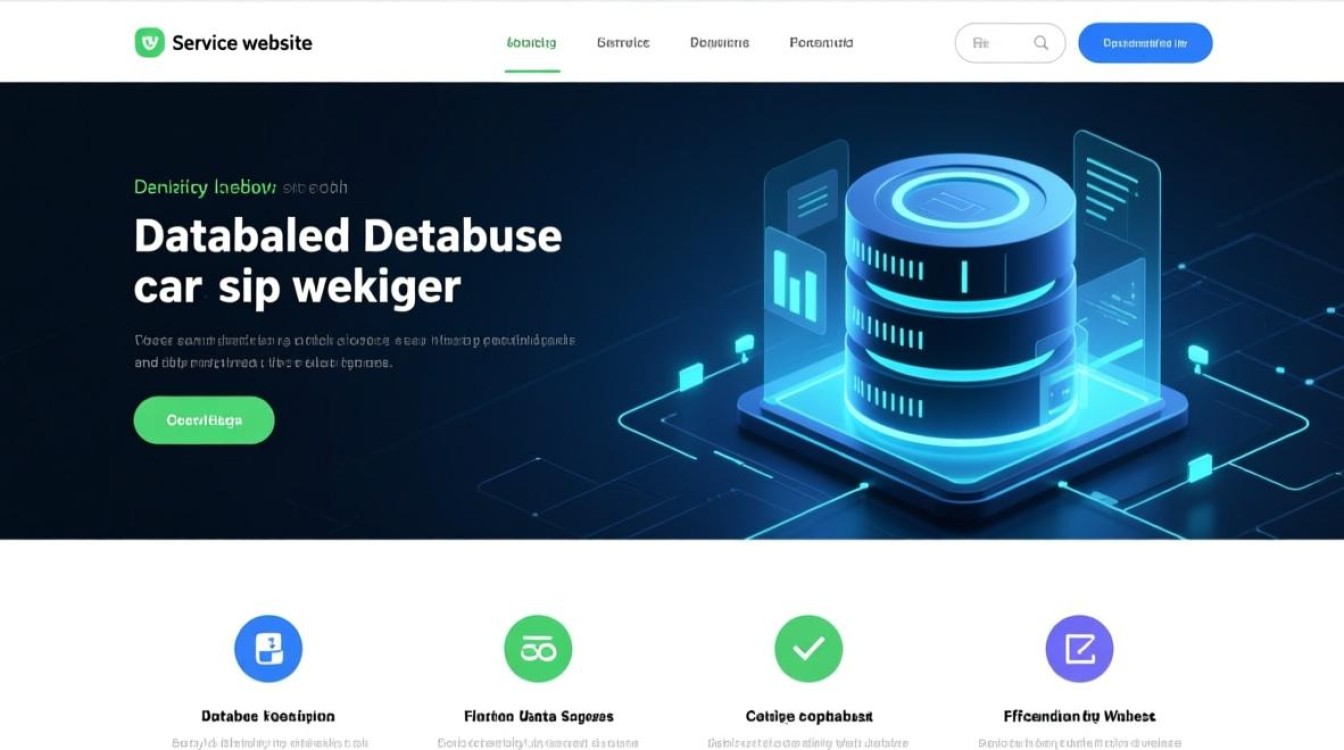This screenshot has height=750, width=1344.
Task: Click the "Service website" brand name
Action: point(242,43)
